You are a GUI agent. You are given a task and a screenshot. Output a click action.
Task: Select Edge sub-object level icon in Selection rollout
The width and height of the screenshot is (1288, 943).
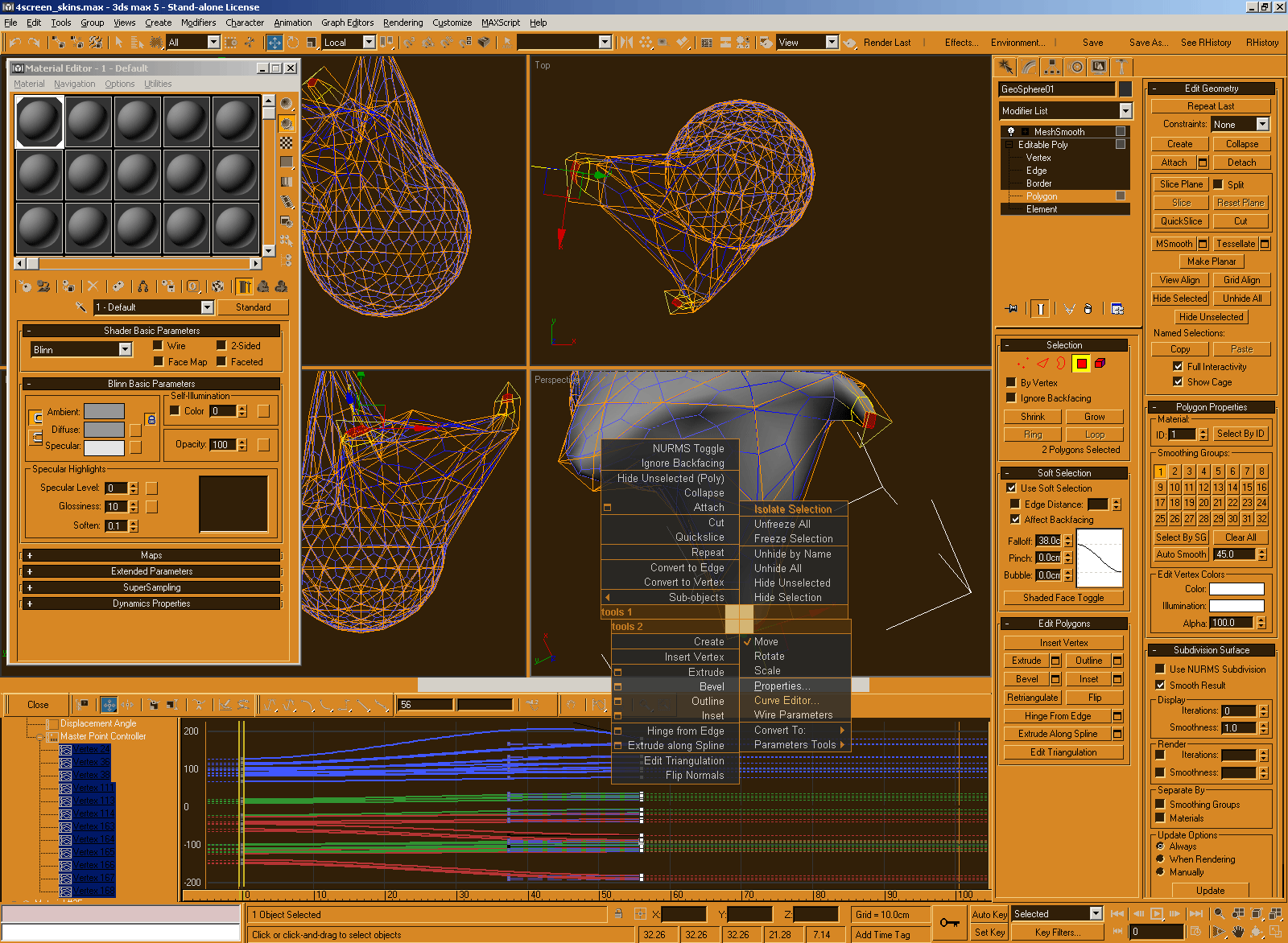(x=1042, y=363)
